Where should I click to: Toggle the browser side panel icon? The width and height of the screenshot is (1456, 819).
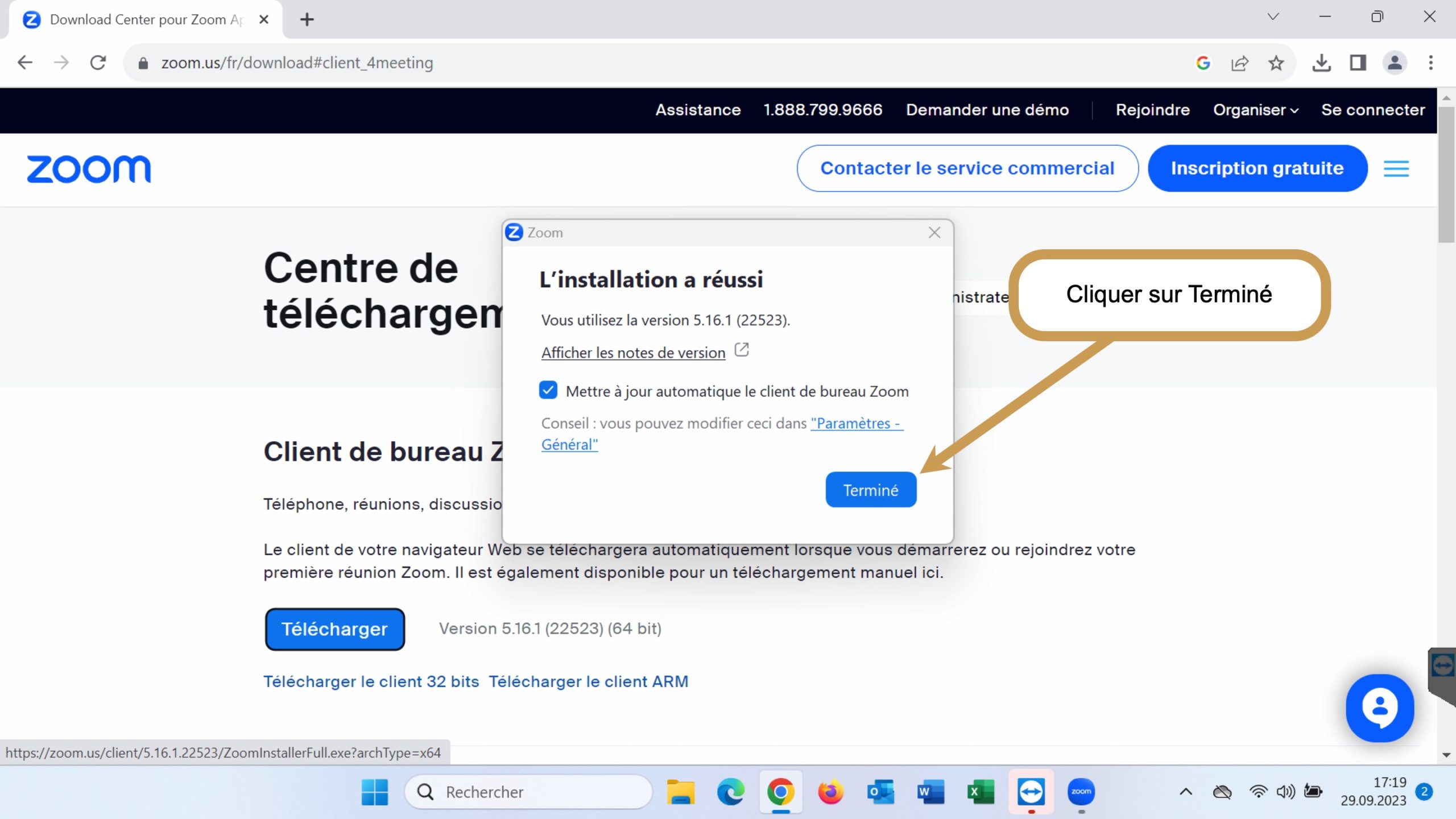(x=1358, y=63)
